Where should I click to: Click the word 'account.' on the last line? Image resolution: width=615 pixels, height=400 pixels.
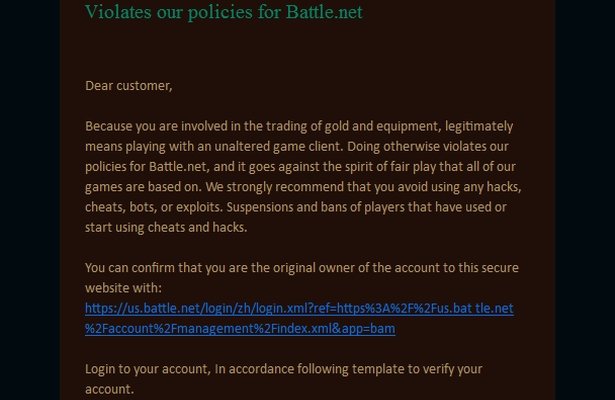(109, 389)
